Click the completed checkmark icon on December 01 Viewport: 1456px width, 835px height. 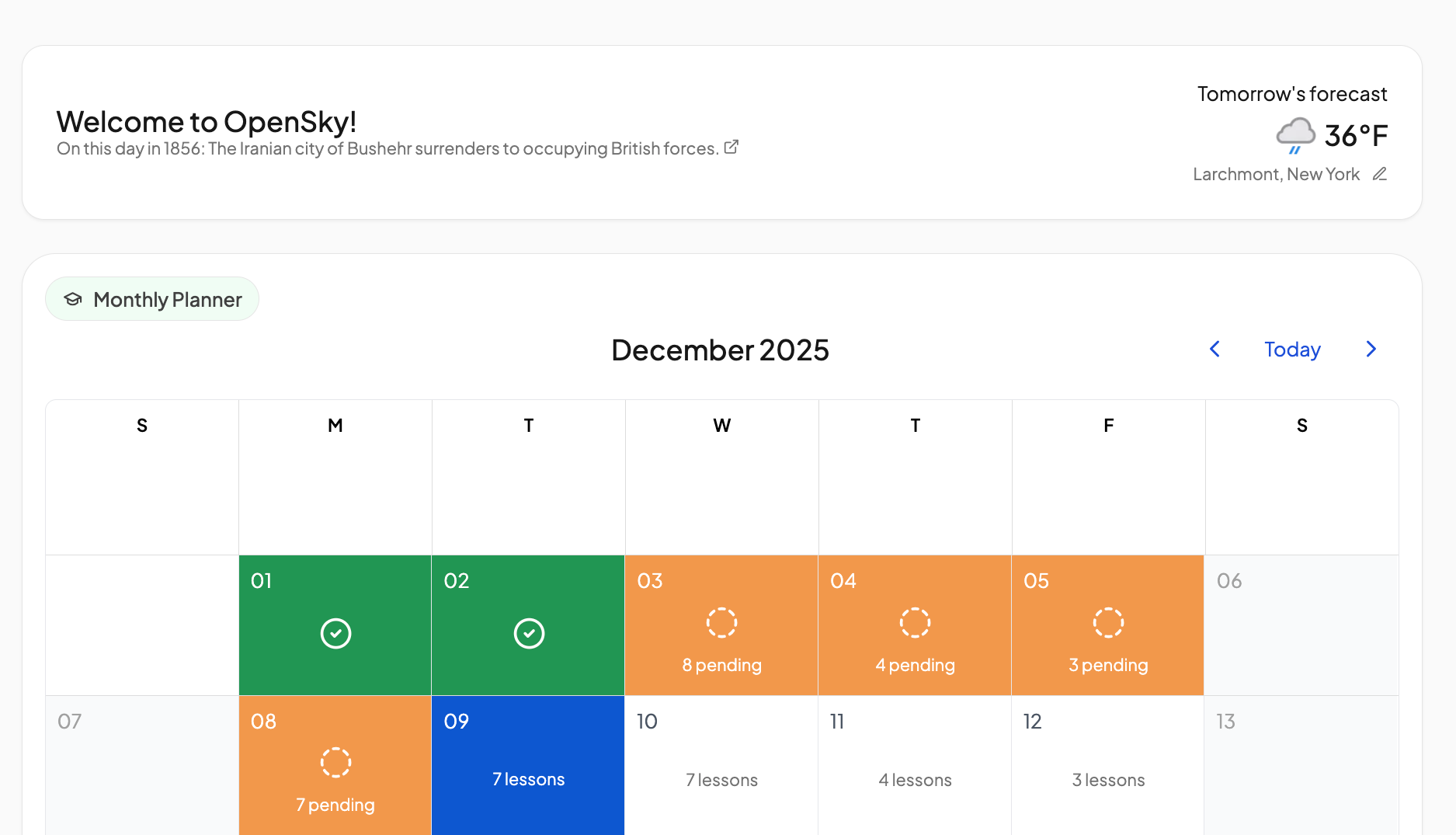click(335, 634)
